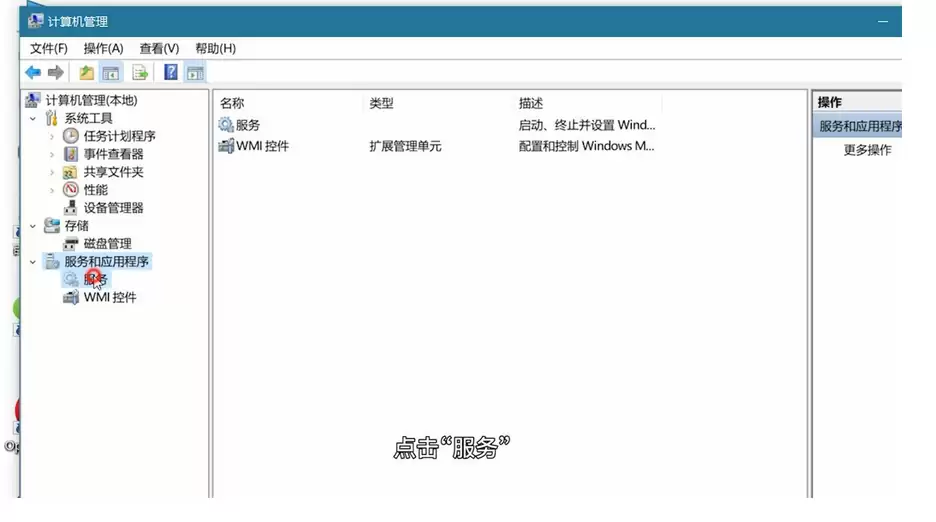Screen dimensions: 936x522
Task: Open the 查看(V) menu
Action: pos(159,48)
